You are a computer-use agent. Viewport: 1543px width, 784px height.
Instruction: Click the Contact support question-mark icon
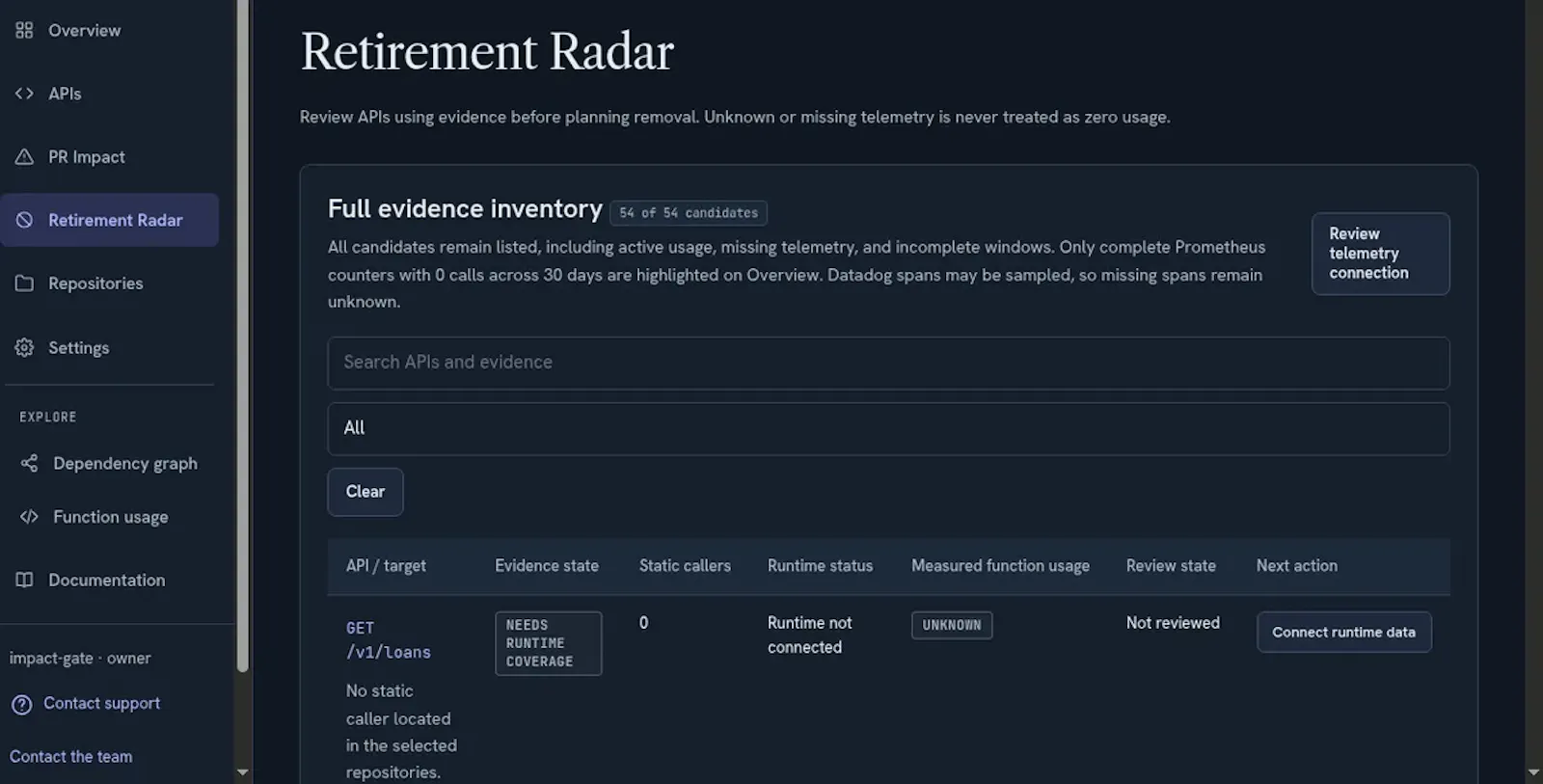[21, 704]
